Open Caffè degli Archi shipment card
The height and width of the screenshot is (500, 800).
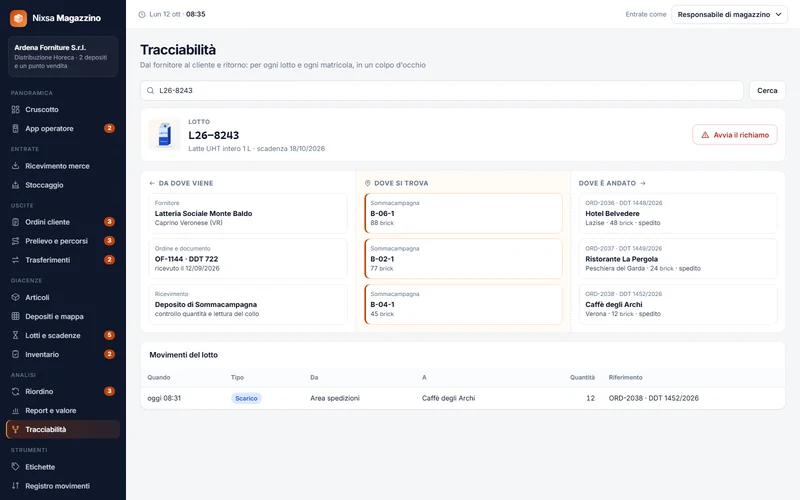coord(678,304)
